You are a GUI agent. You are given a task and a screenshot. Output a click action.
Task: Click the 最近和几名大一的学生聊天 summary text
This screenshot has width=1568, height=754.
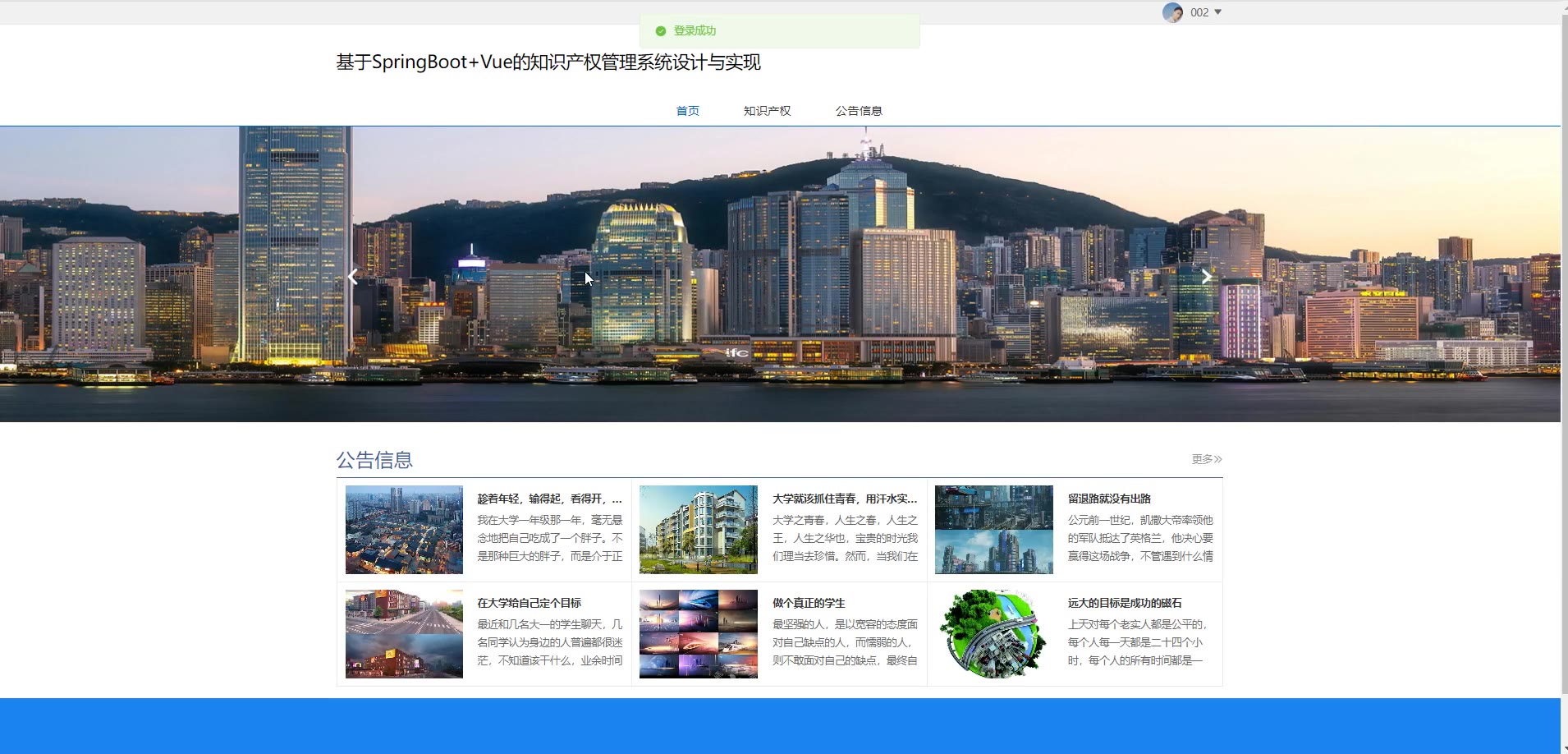click(x=550, y=642)
